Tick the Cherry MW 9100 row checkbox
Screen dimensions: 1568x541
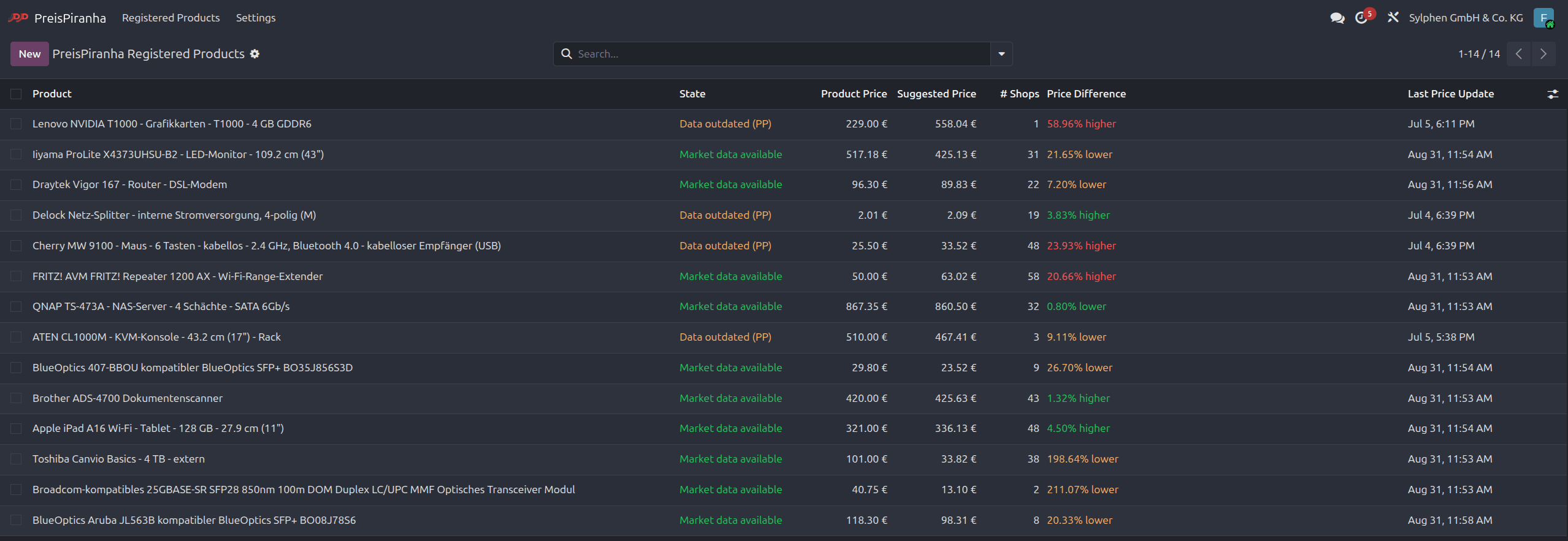pyautogui.click(x=16, y=246)
